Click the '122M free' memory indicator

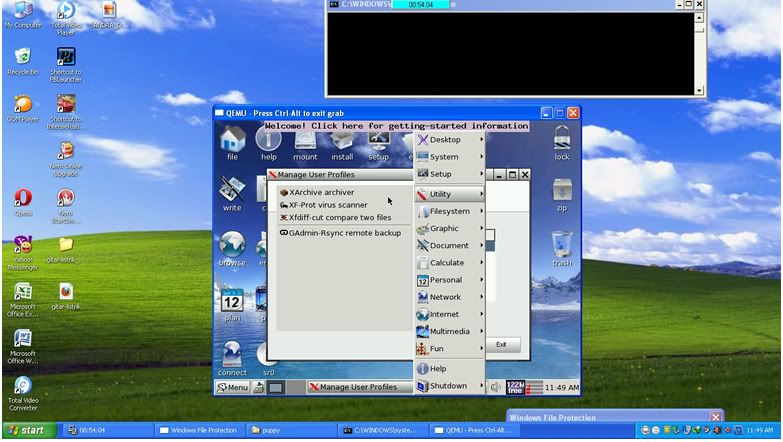(x=515, y=388)
